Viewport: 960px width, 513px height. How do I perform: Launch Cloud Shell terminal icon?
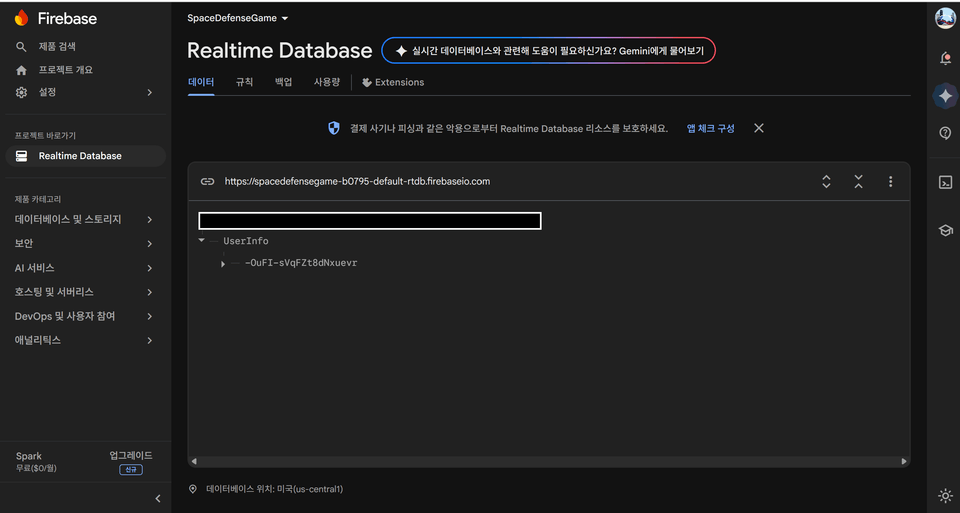click(945, 182)
